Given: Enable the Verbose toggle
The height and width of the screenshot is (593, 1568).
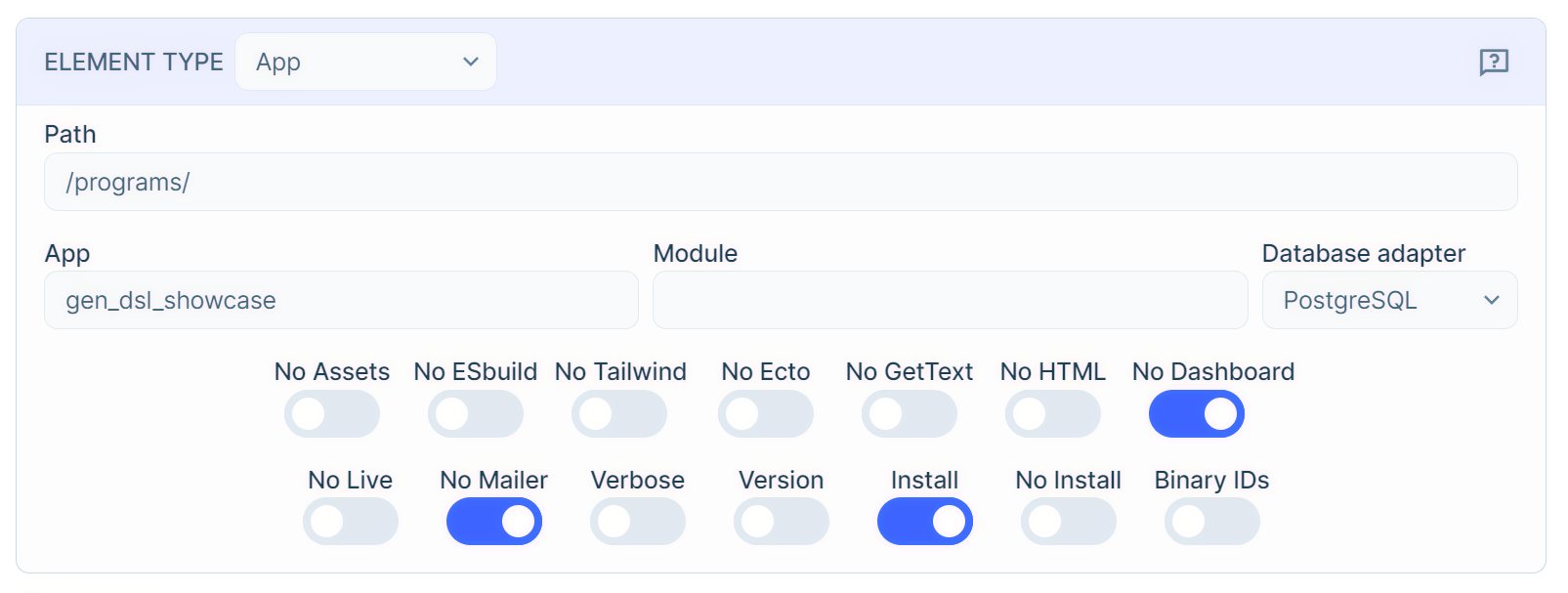Looking at the screenshot, I should (x=638, y=522).
